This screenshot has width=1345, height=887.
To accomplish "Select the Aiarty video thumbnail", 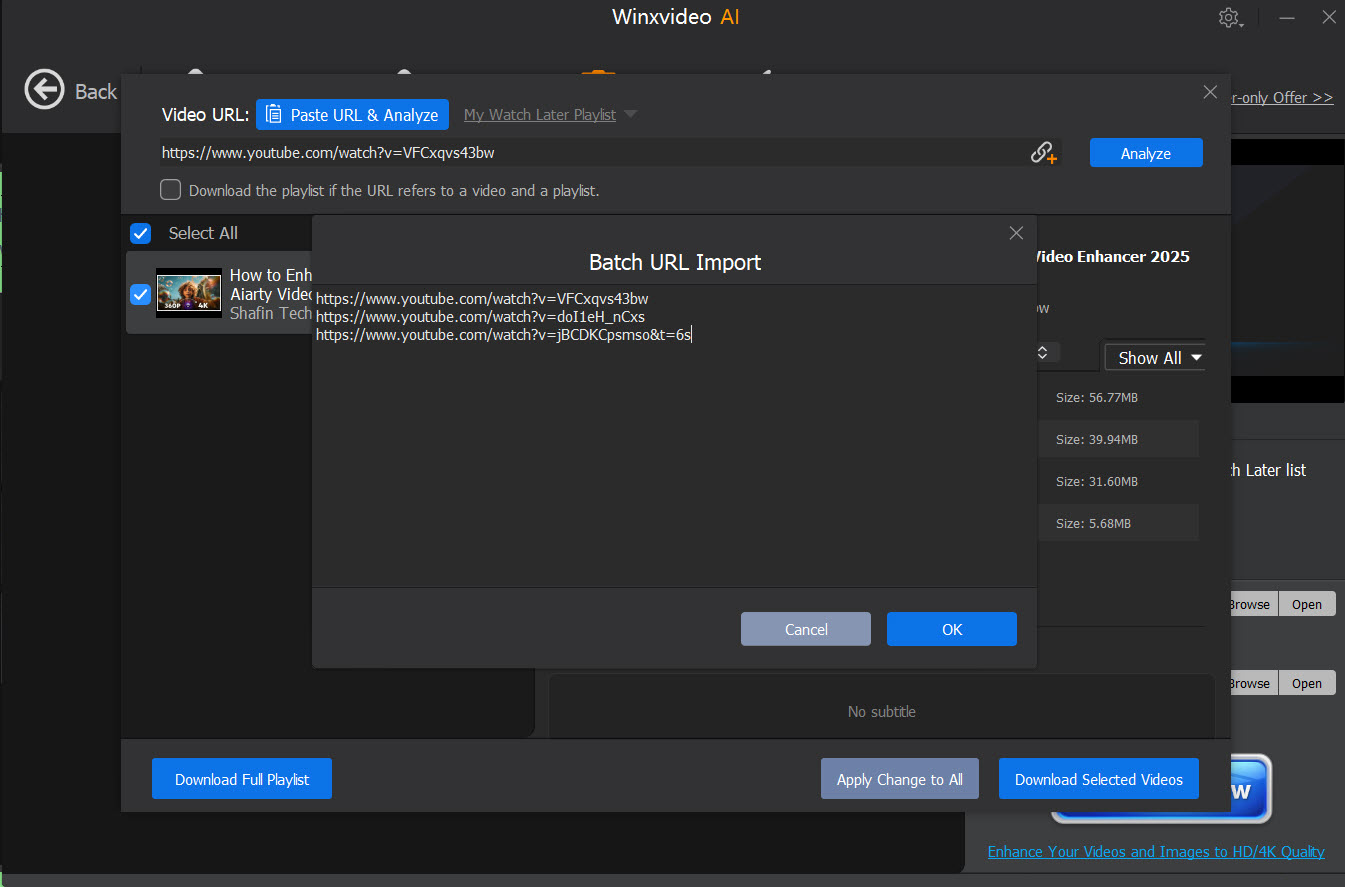I will click(x=188, y=294).
